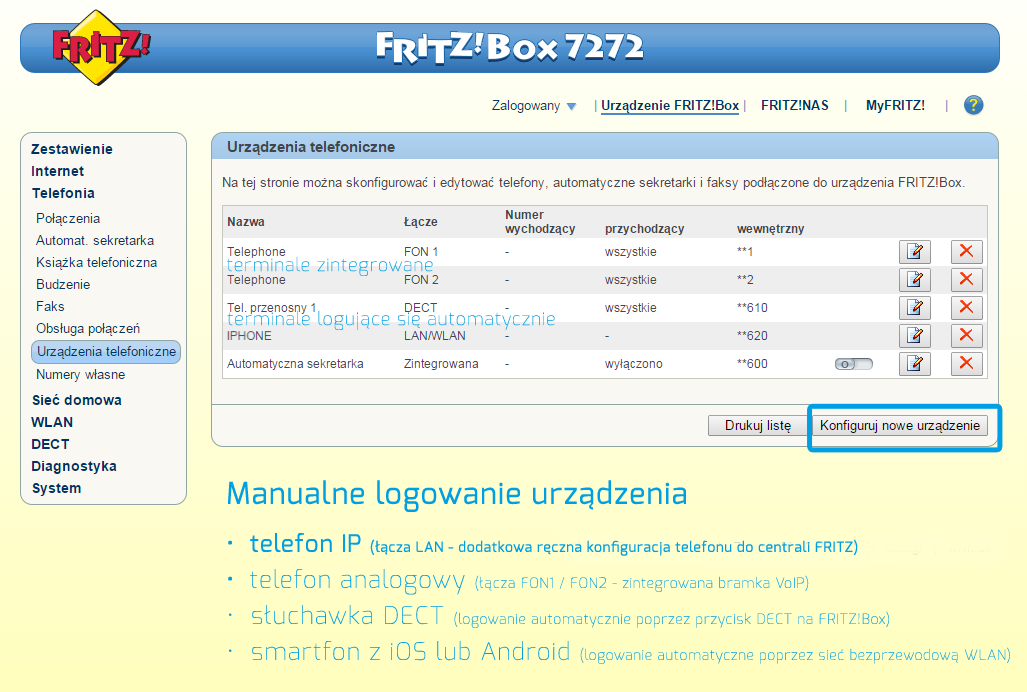Delete the Automatyczna sekretarka entry
This screenshot has width=1027, height=692.
(x=965, y=364)
